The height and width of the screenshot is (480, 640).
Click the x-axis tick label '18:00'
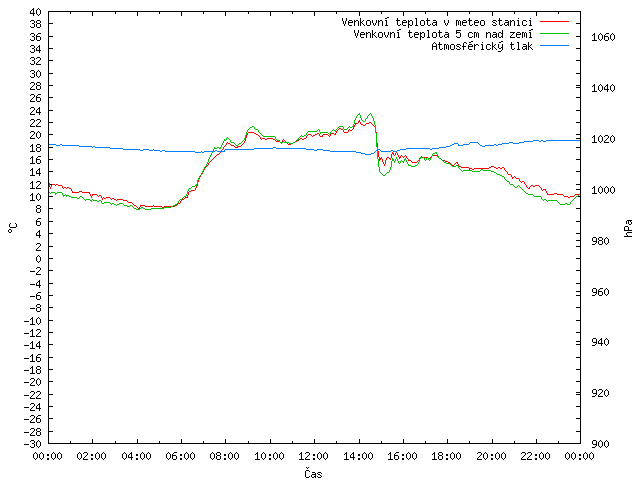(447, 456)
